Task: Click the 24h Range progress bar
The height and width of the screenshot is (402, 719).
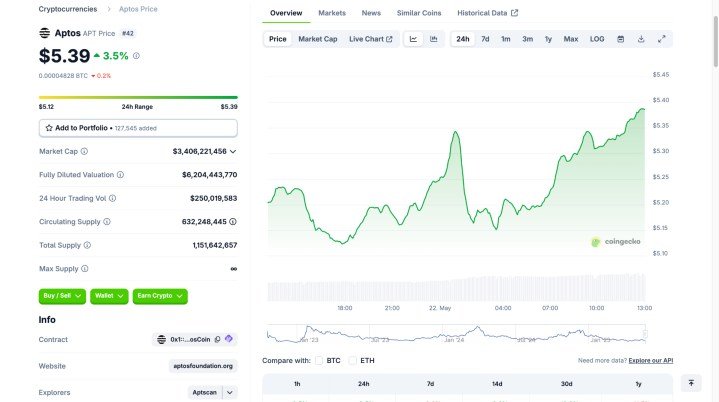Action: tap(138, 97)
